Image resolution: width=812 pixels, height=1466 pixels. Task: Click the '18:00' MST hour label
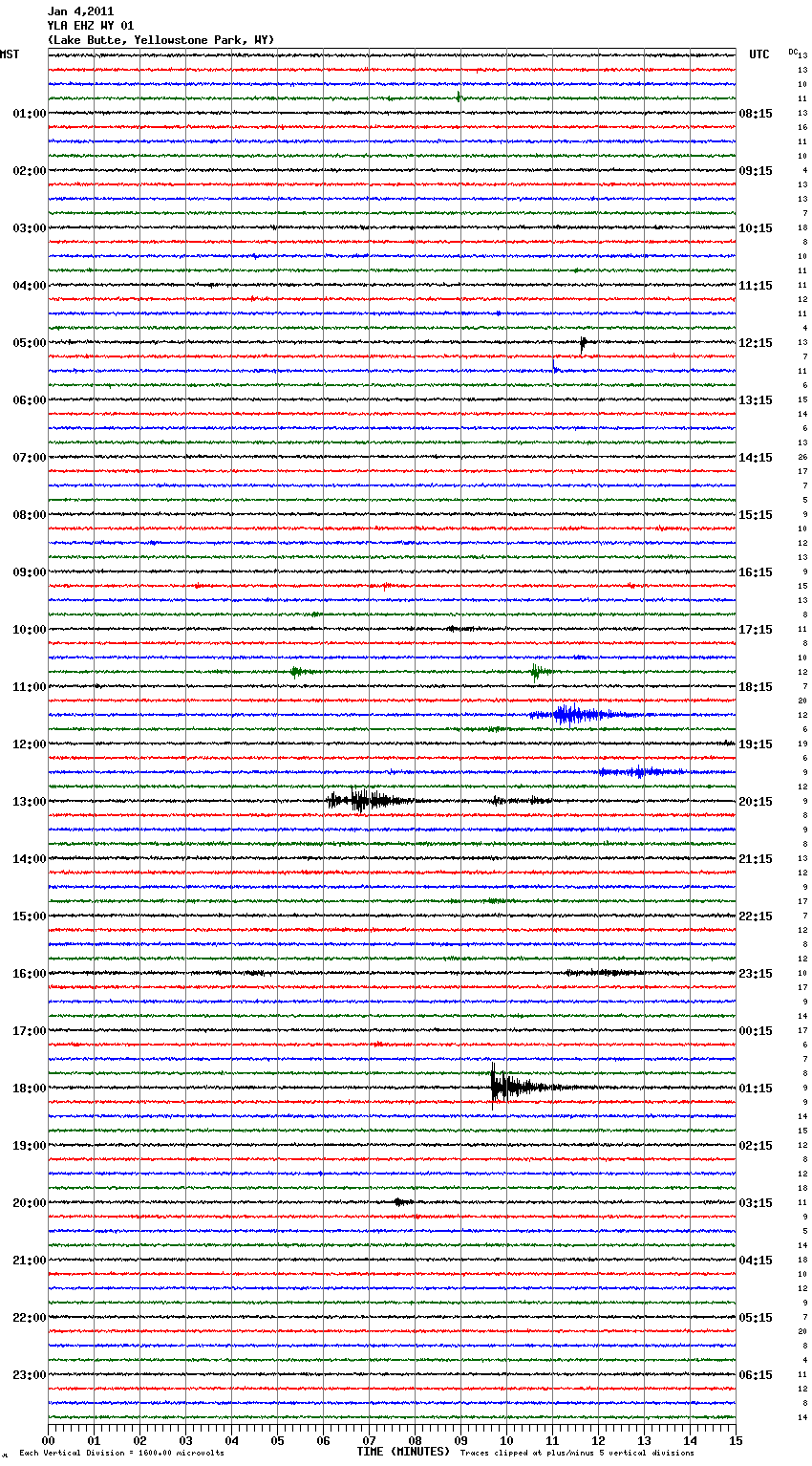pyautogui.click(x=30, y=1089)
